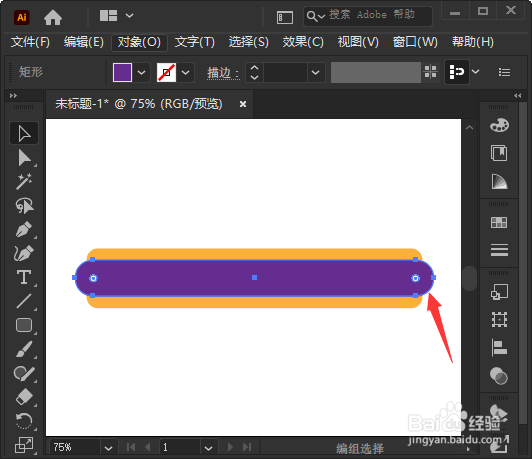Click the 描边 stroke label link
Screen dimensions: 532x459
click(223, 73)
